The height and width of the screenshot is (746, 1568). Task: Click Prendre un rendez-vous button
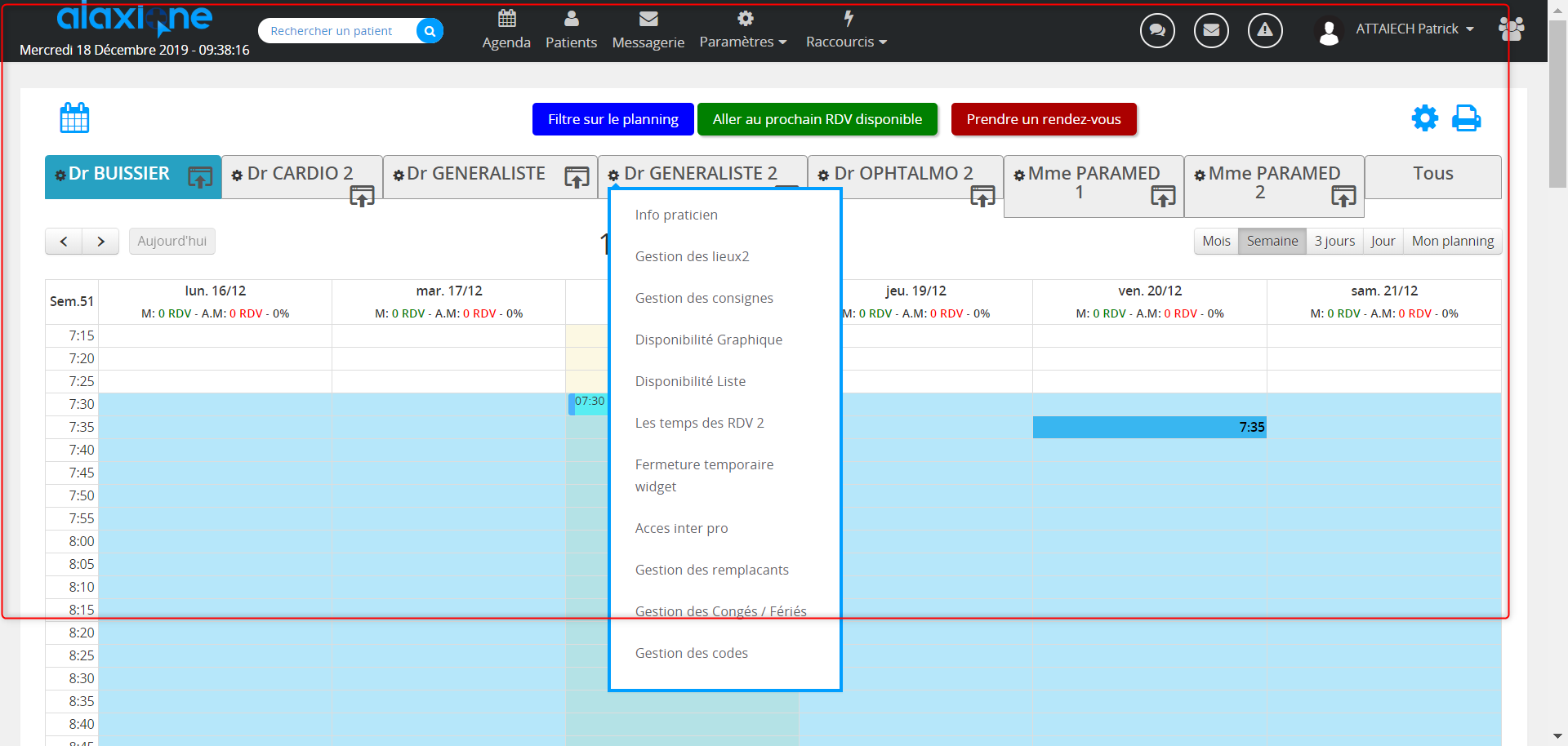[1043, 119]
